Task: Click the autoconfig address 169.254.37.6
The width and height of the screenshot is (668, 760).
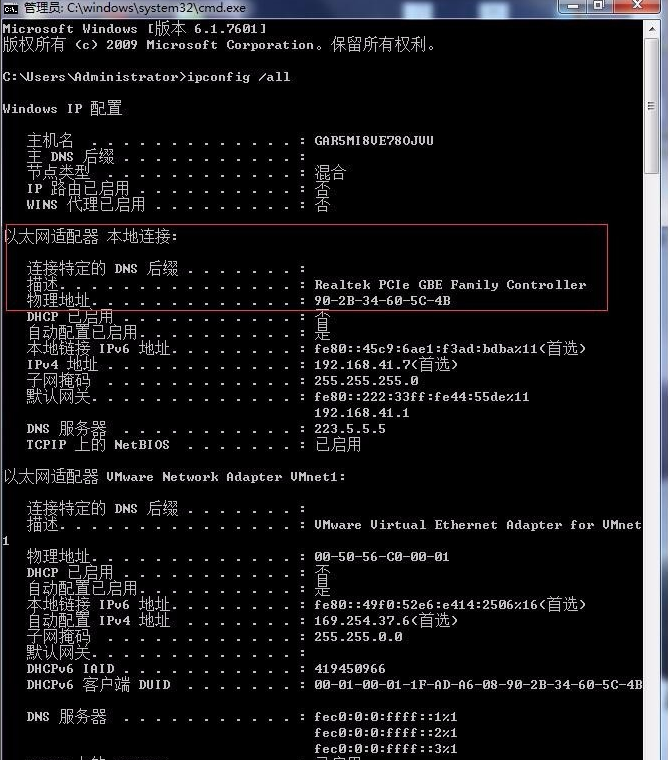Action: click(362, 620)
